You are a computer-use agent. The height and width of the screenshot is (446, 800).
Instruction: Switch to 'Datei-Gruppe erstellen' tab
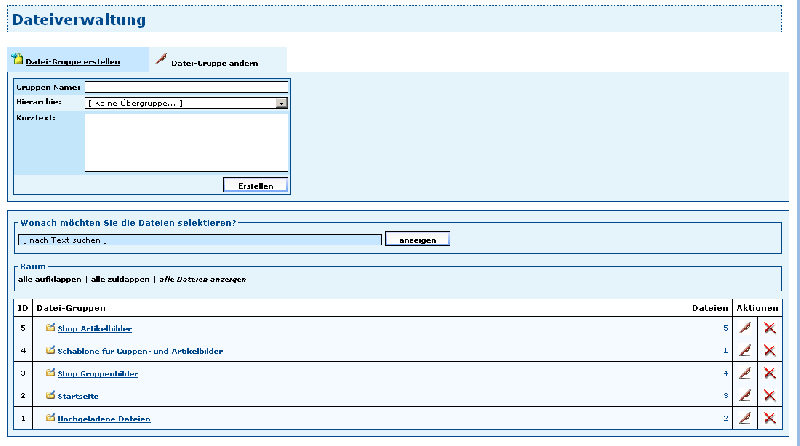73,62
